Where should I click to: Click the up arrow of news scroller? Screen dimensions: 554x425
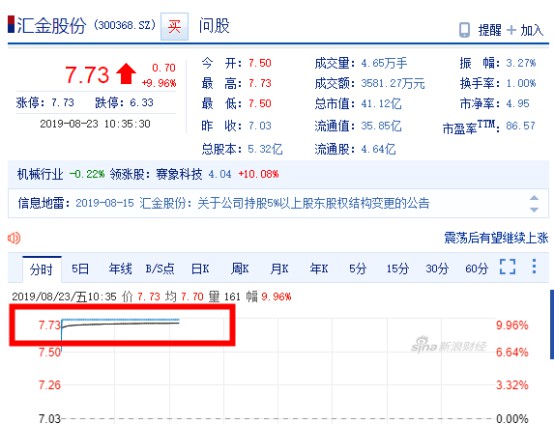(534, 198)
